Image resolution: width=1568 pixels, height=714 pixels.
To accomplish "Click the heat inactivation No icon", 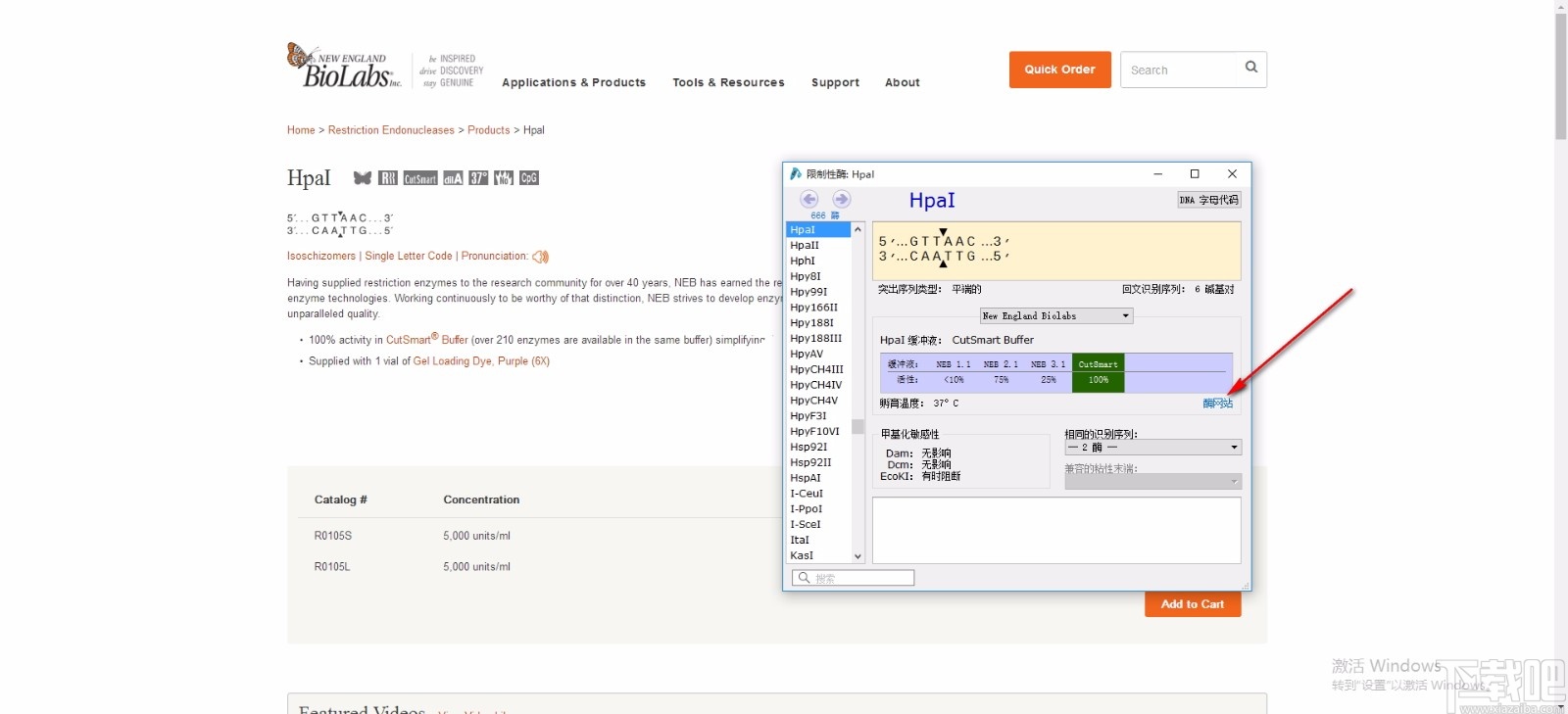I will (504, 178).
